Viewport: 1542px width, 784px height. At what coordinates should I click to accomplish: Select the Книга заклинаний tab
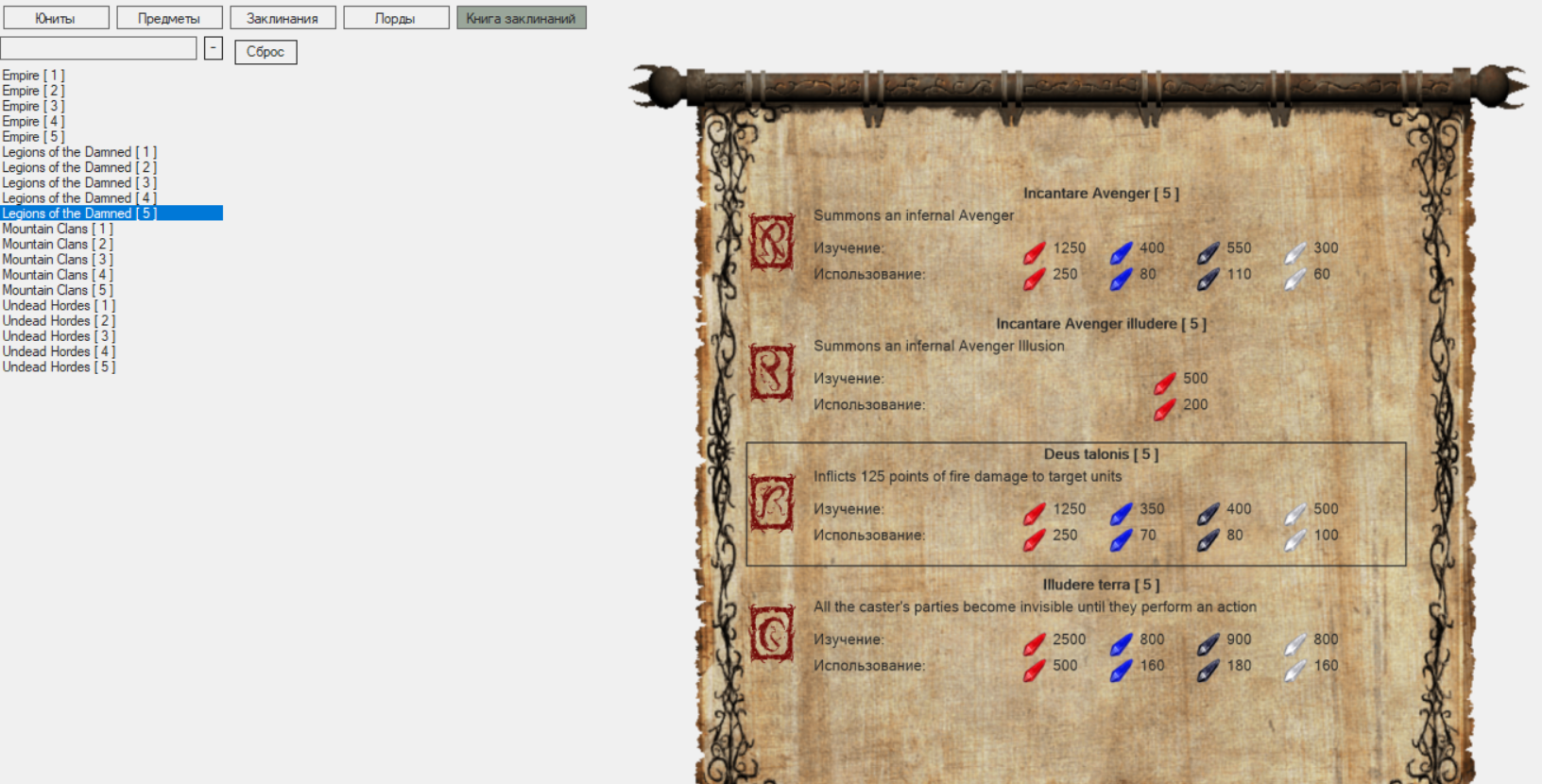tap(522, 18)
